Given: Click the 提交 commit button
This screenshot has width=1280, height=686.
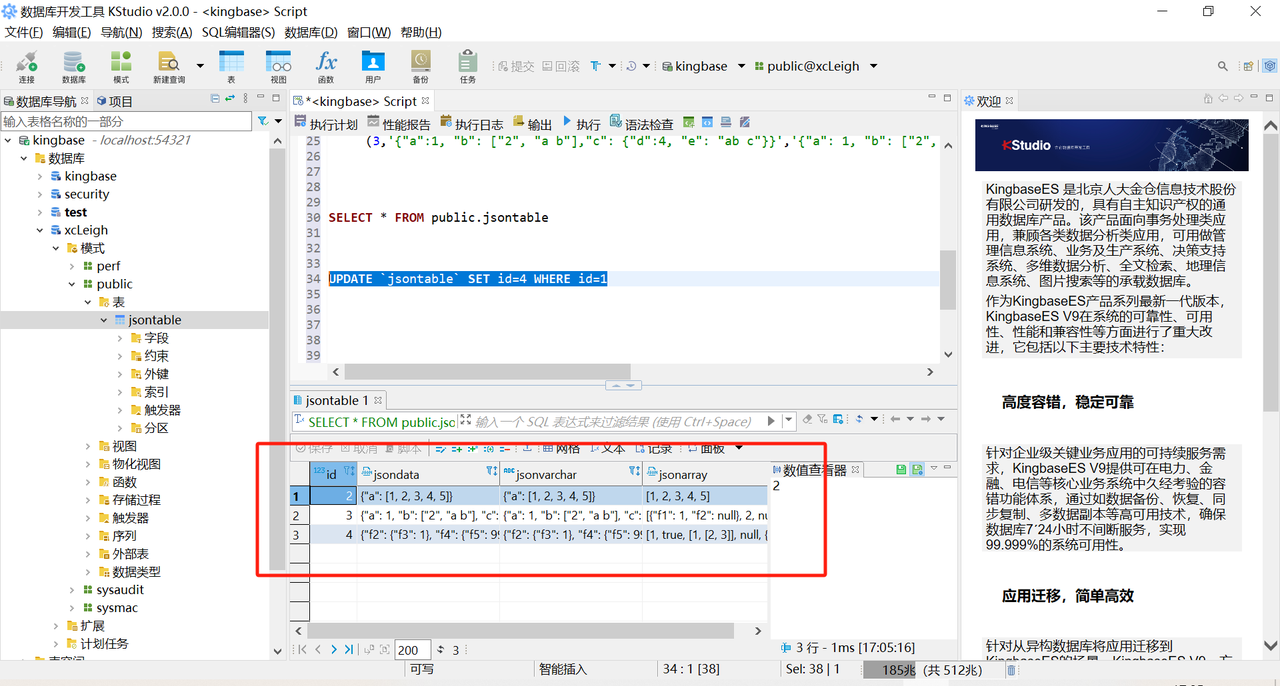Looking at the screenshot, I should (516, 66).
